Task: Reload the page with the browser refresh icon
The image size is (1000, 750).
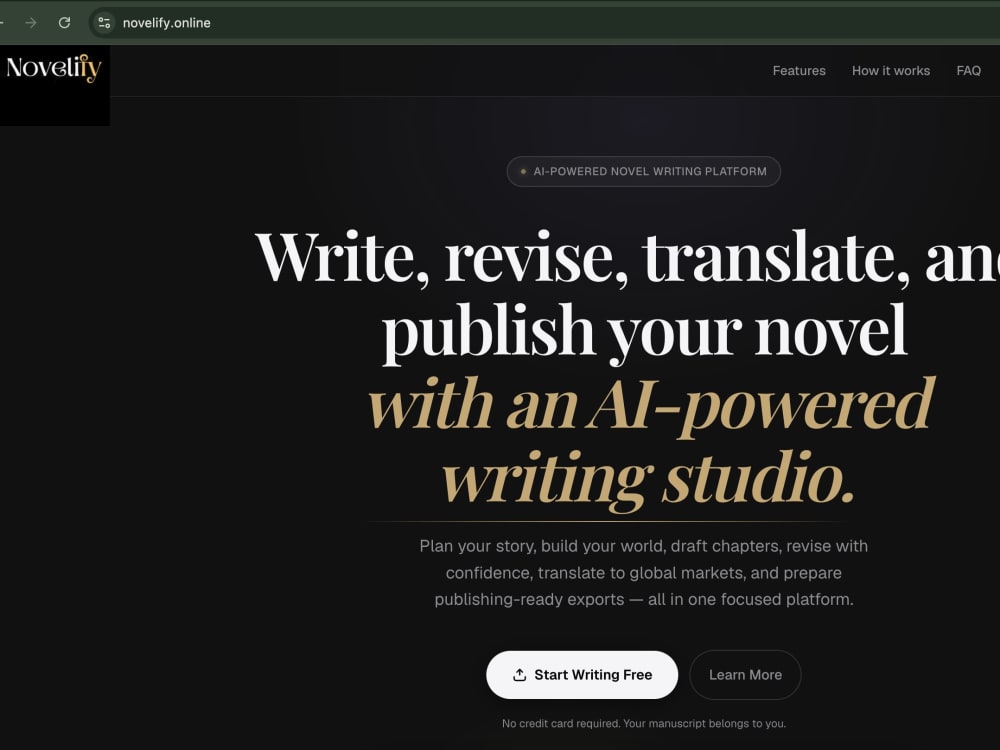Action: (64, 23)
